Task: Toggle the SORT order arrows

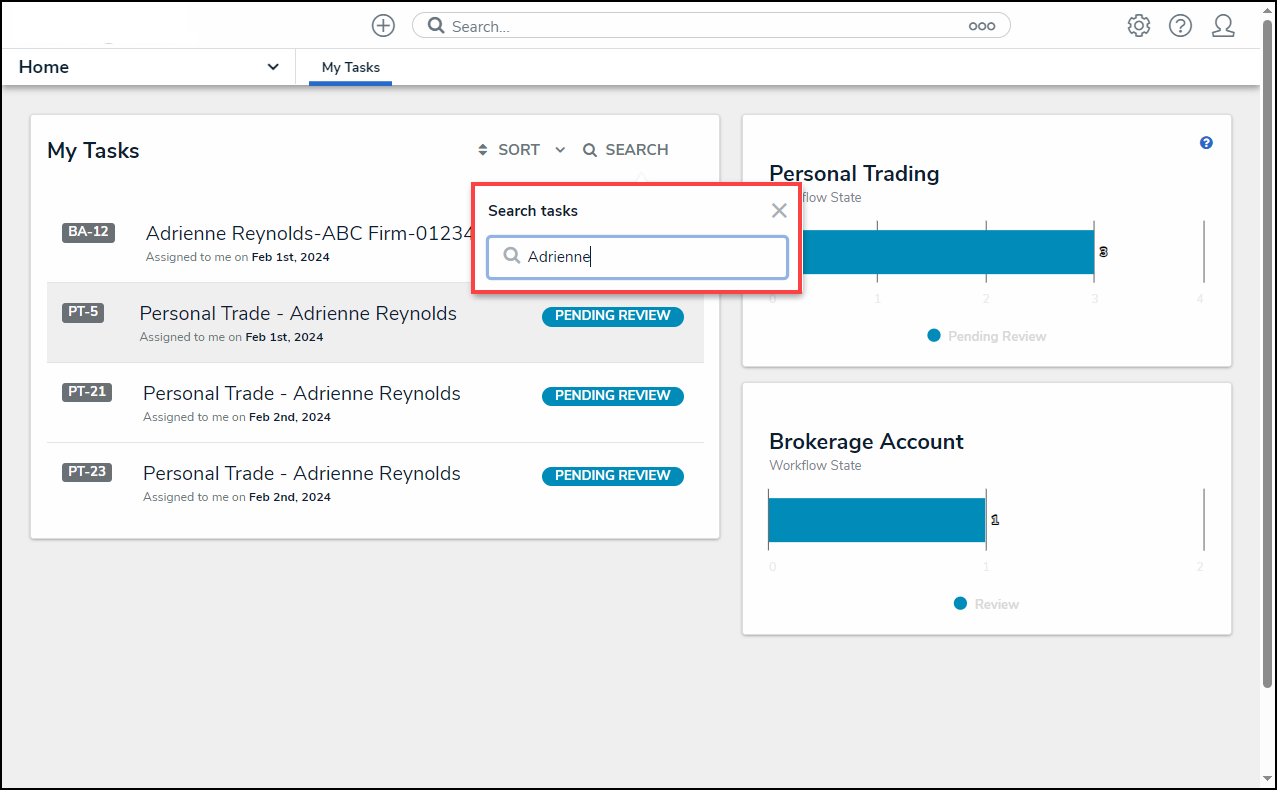Action: click(x=483, y=150)
